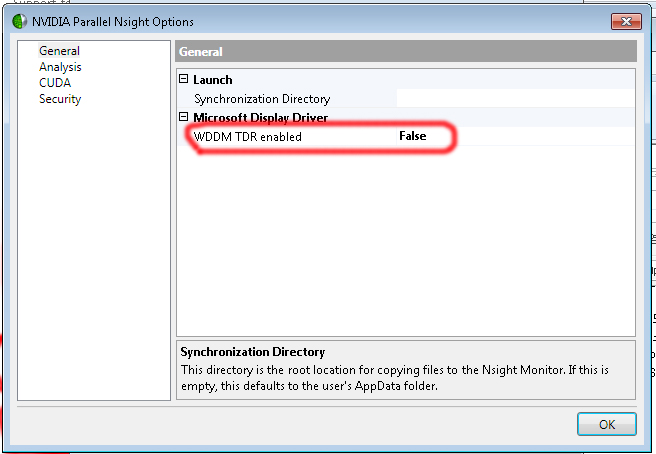This screenshot has width=656, height=454.
Task: Click the Launch category label
Action: [212, 79]
